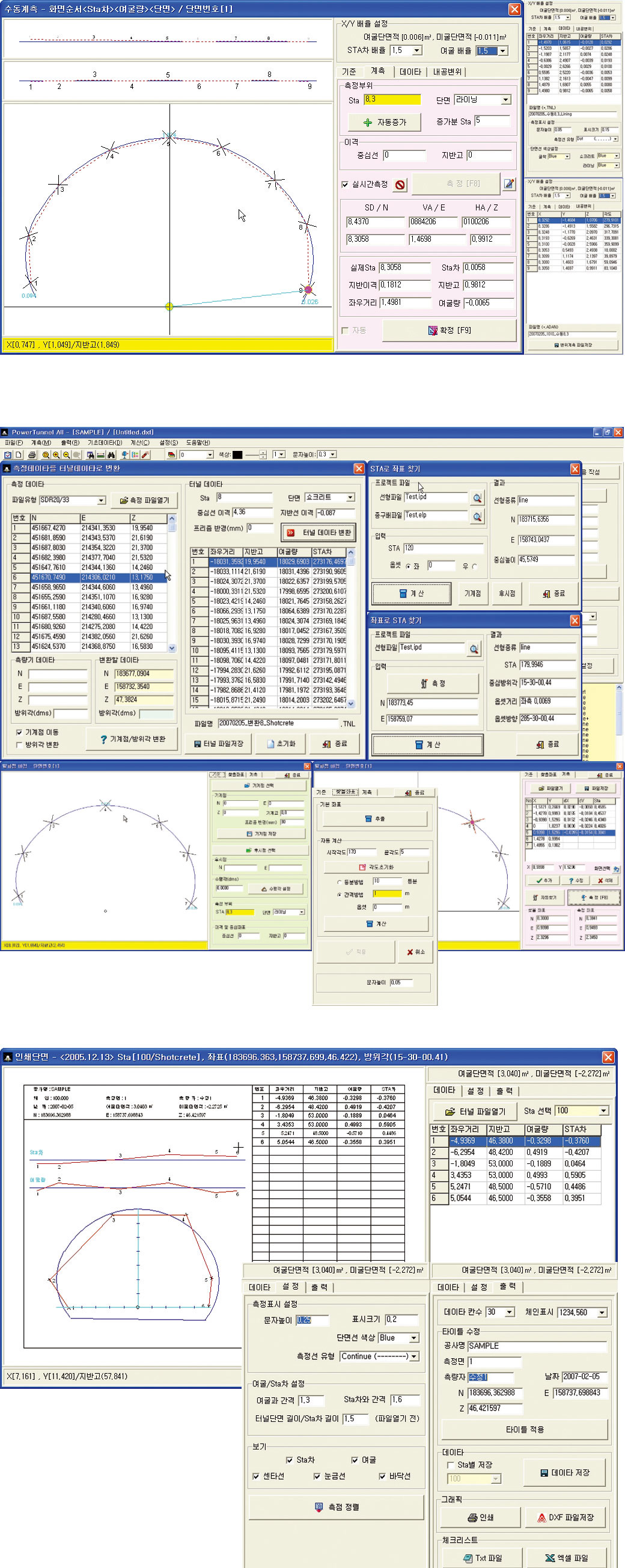Open the 단면 라이닝 dropdown

pos(506,100)
